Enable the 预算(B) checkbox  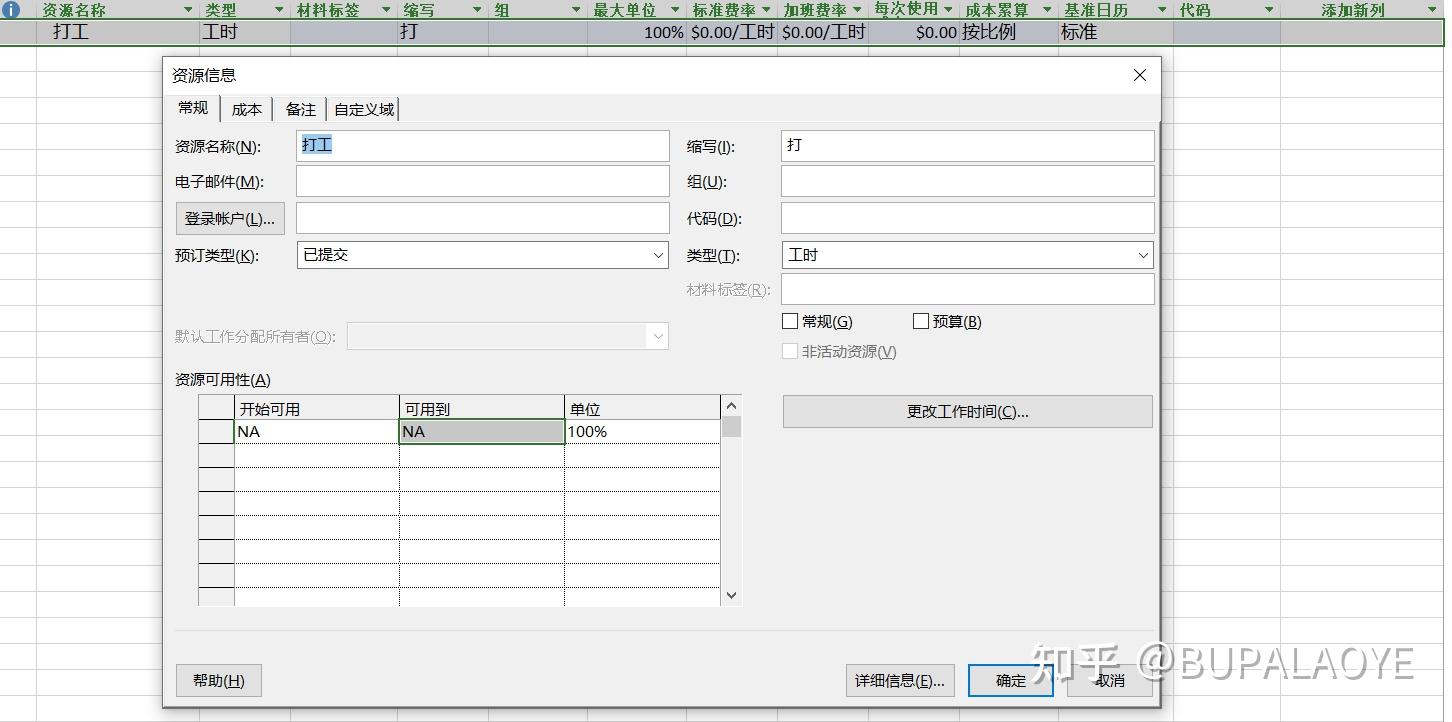click(921, 321)
